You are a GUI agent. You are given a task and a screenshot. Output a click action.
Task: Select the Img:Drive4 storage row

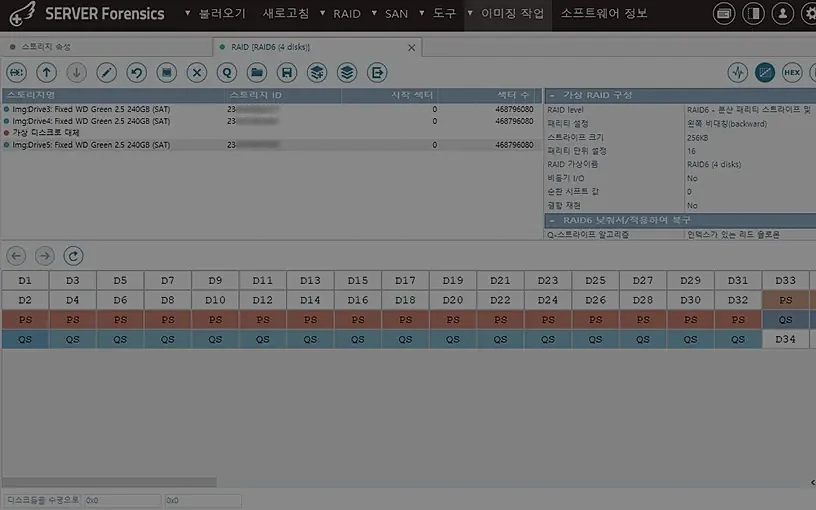(271, 121)
